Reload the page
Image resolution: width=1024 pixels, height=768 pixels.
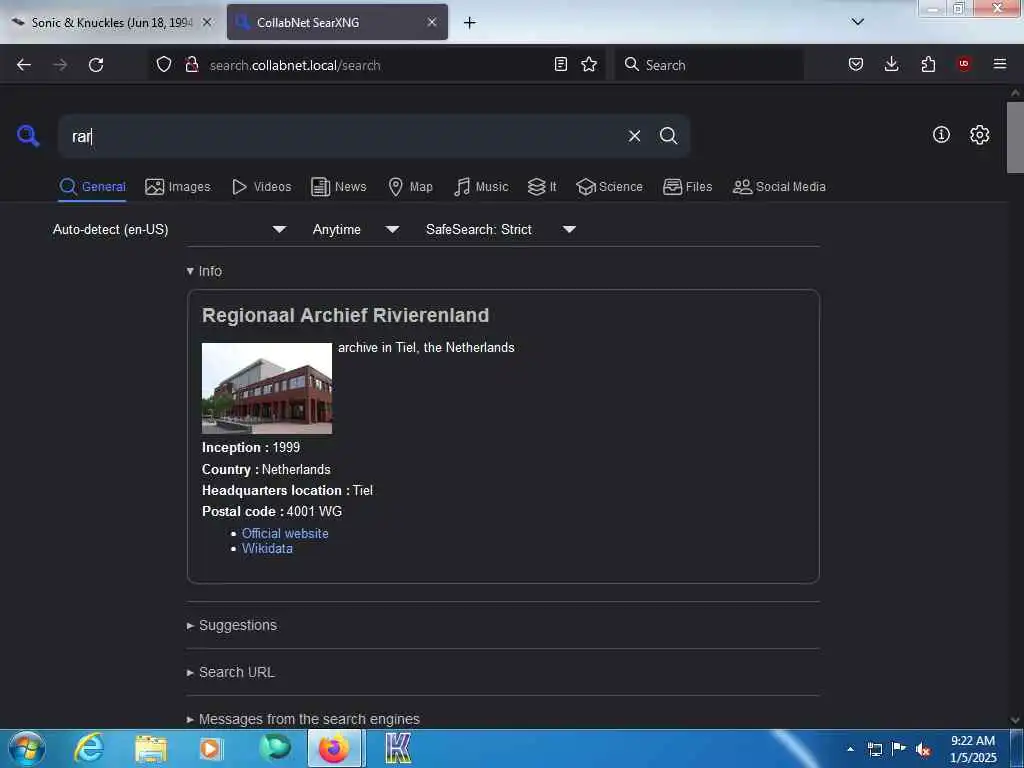tap(96, 65)
